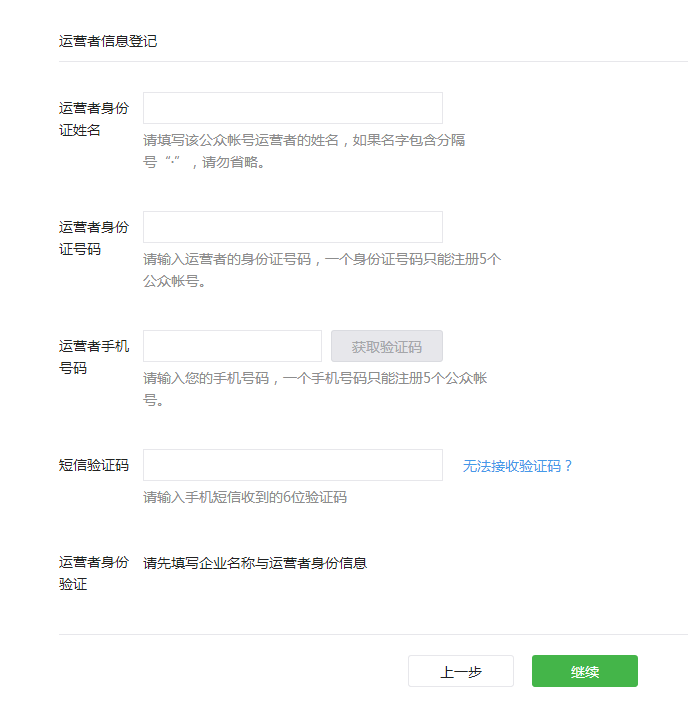
Task: Click the 运营者身份证姓名 field label
Action: click(93, 119)
